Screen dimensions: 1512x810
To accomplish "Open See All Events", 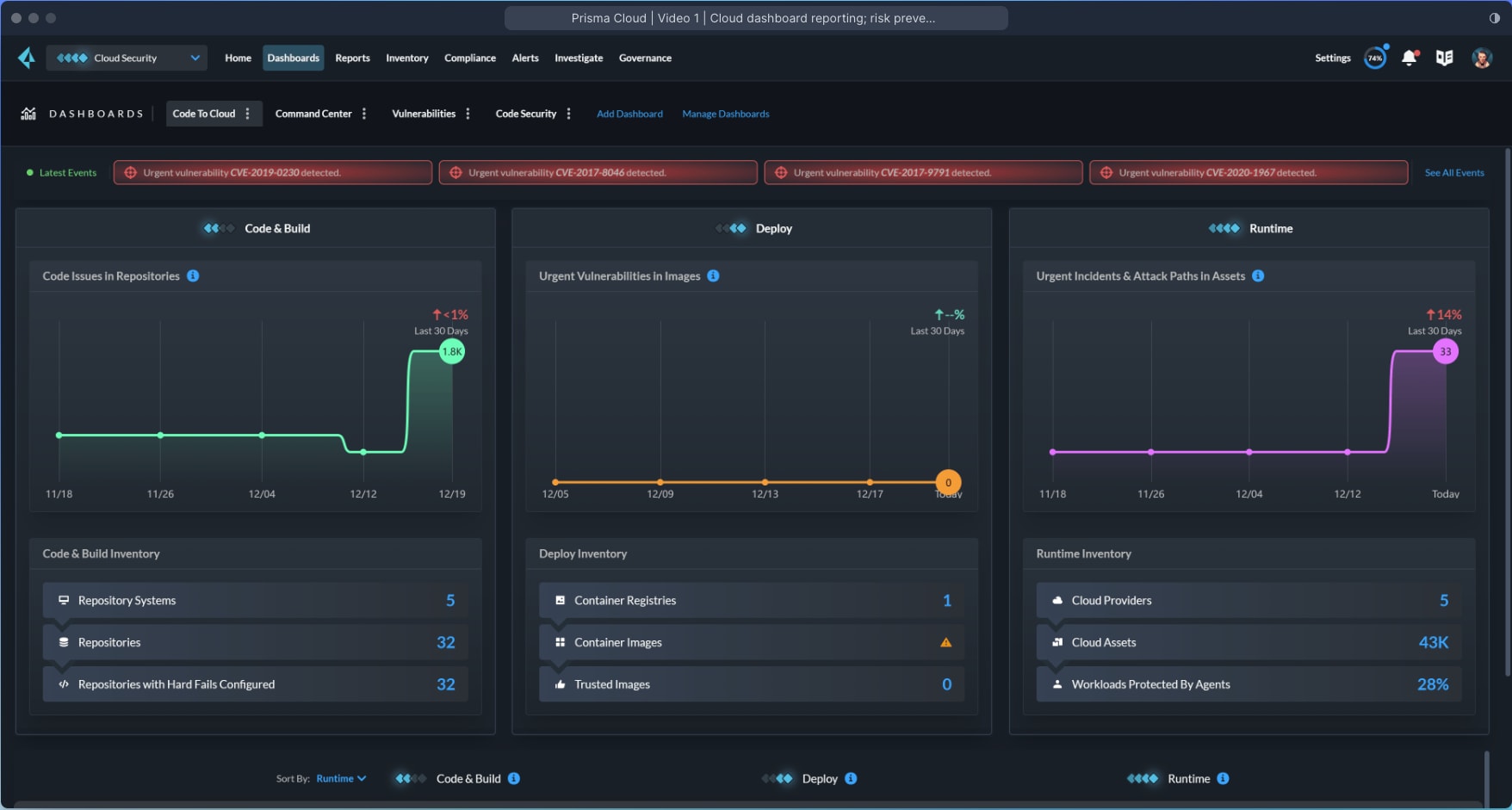I will 1454,172.
